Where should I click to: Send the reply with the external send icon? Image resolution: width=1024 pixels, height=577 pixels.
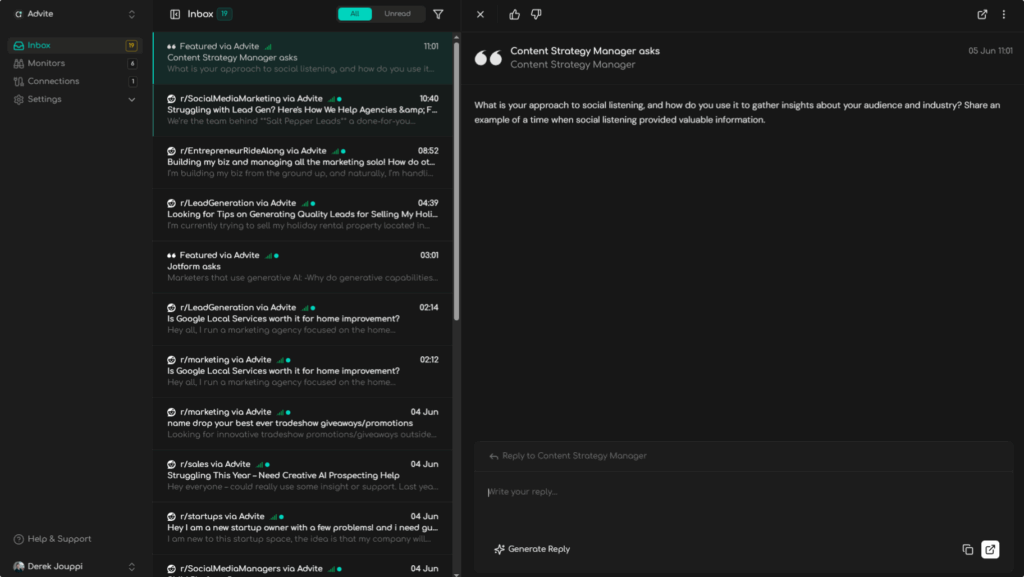990,549
